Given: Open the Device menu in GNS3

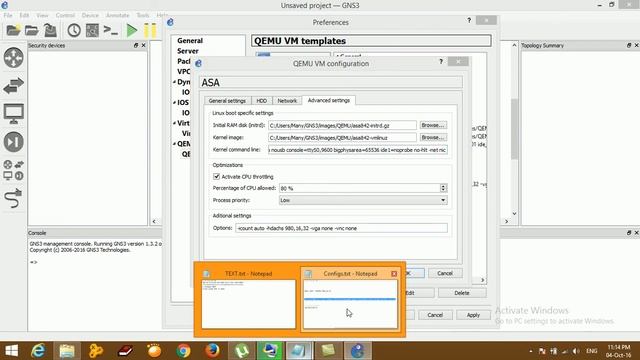Looking at the screenshot, I should (90, 15).
